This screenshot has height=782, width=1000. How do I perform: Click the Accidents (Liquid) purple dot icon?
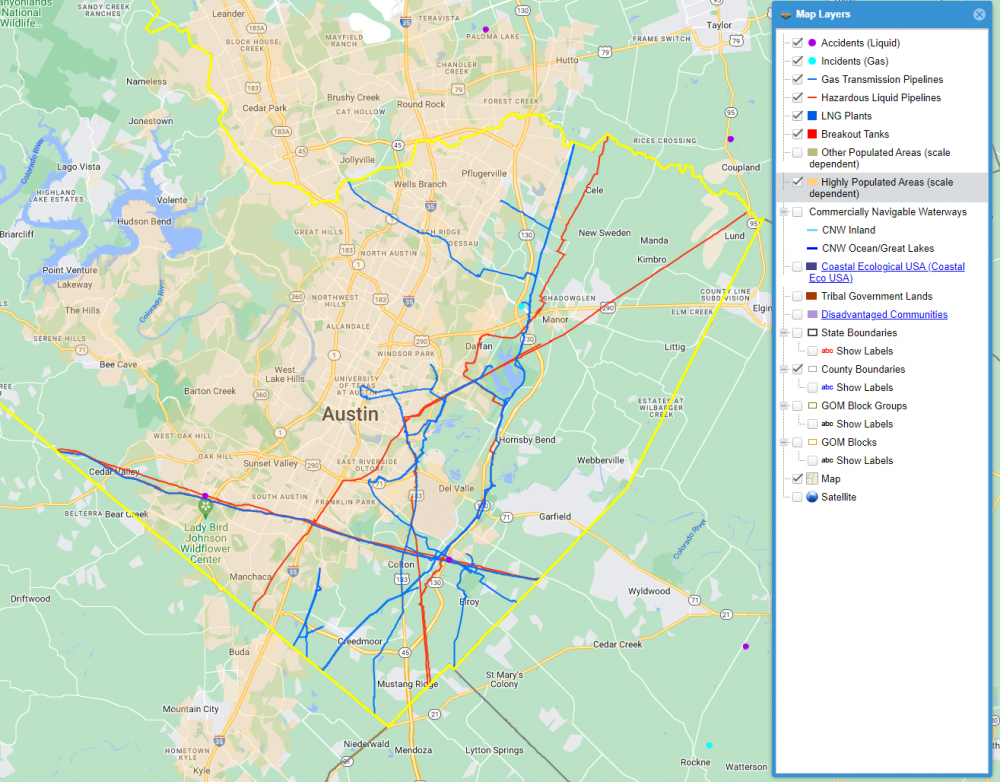coord(812,43)
